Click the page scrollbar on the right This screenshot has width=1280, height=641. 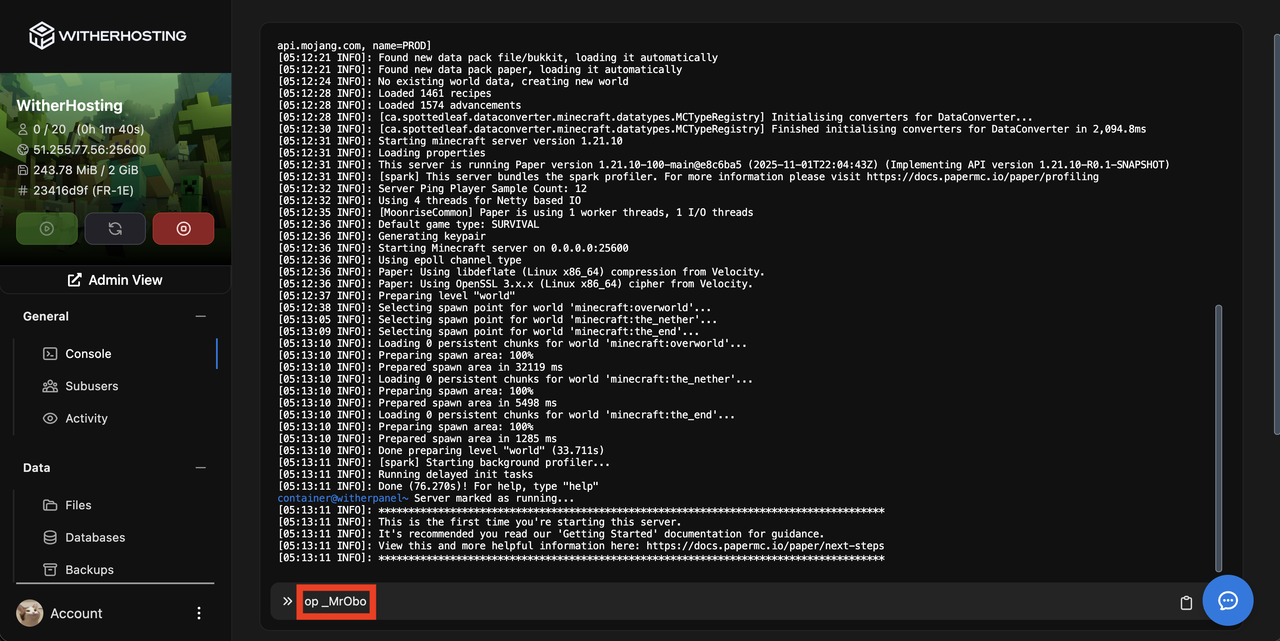[x=1276, y=234]
